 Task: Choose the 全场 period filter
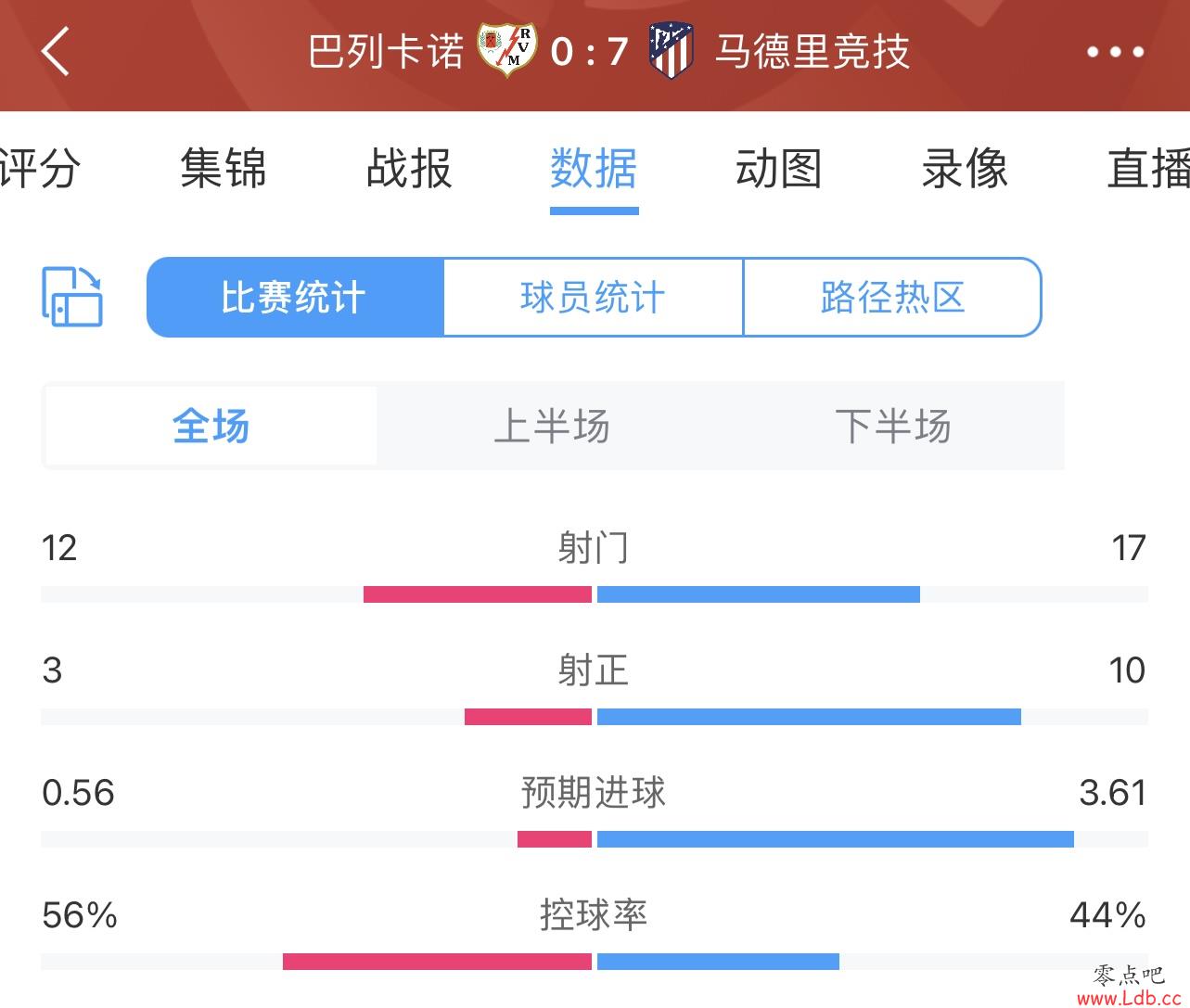(211, 427)
